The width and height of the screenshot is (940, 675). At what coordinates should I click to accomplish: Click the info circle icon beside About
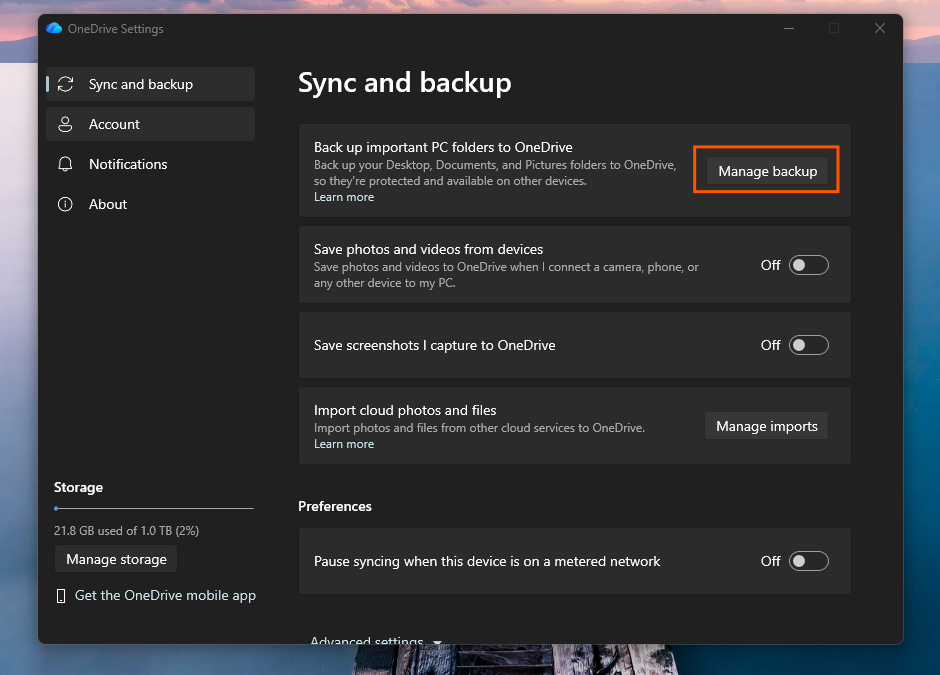(x=66, y=204)
